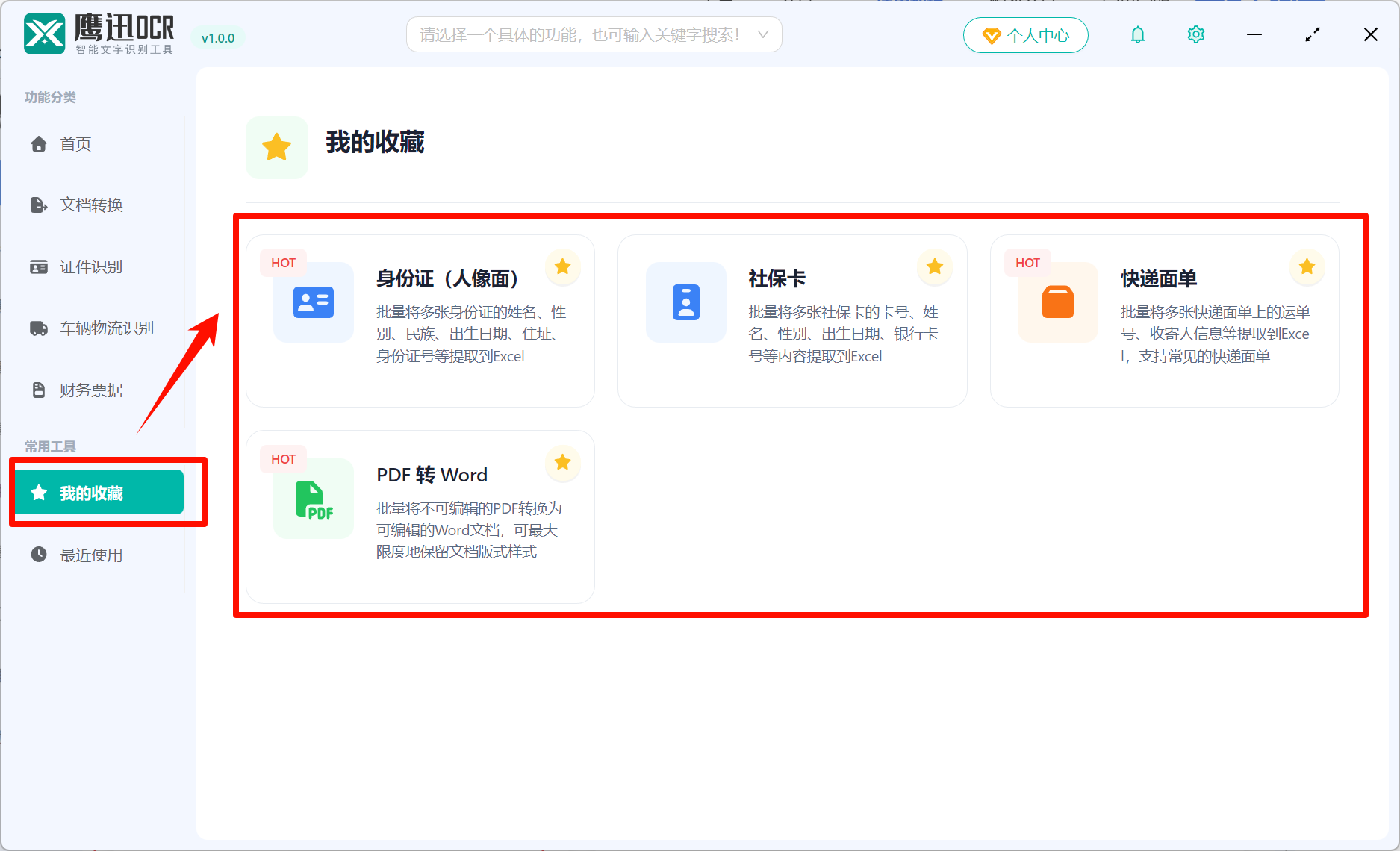Open the function selection dropdown in search bar

(x=762, y=34)
